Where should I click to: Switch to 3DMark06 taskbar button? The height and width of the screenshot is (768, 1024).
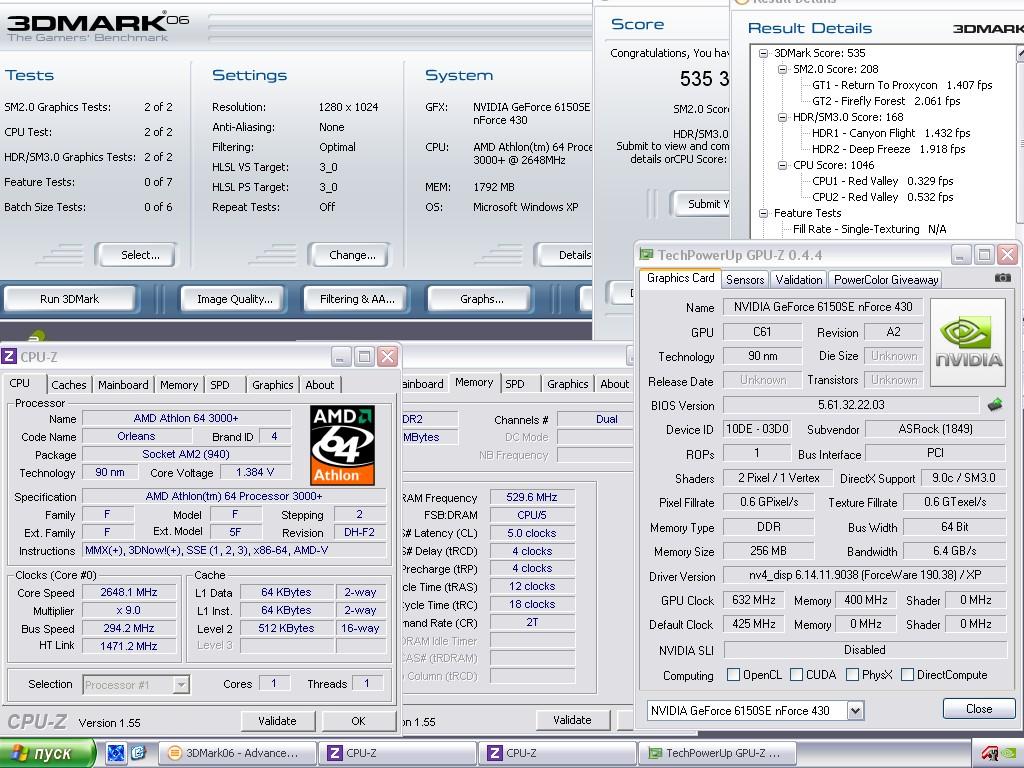(x=238, y=753)
